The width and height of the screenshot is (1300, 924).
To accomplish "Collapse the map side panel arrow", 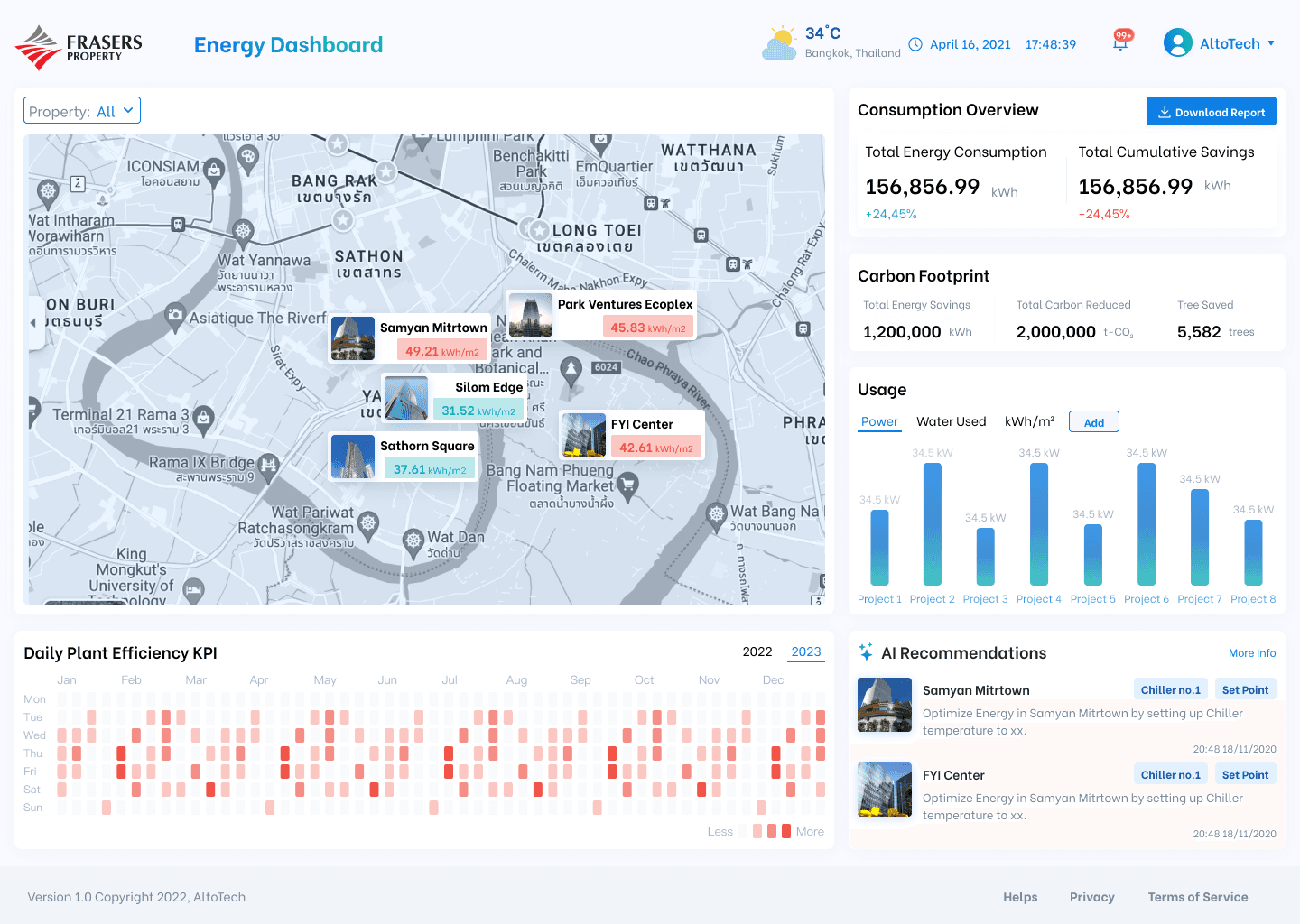I will tap(34, 322).
